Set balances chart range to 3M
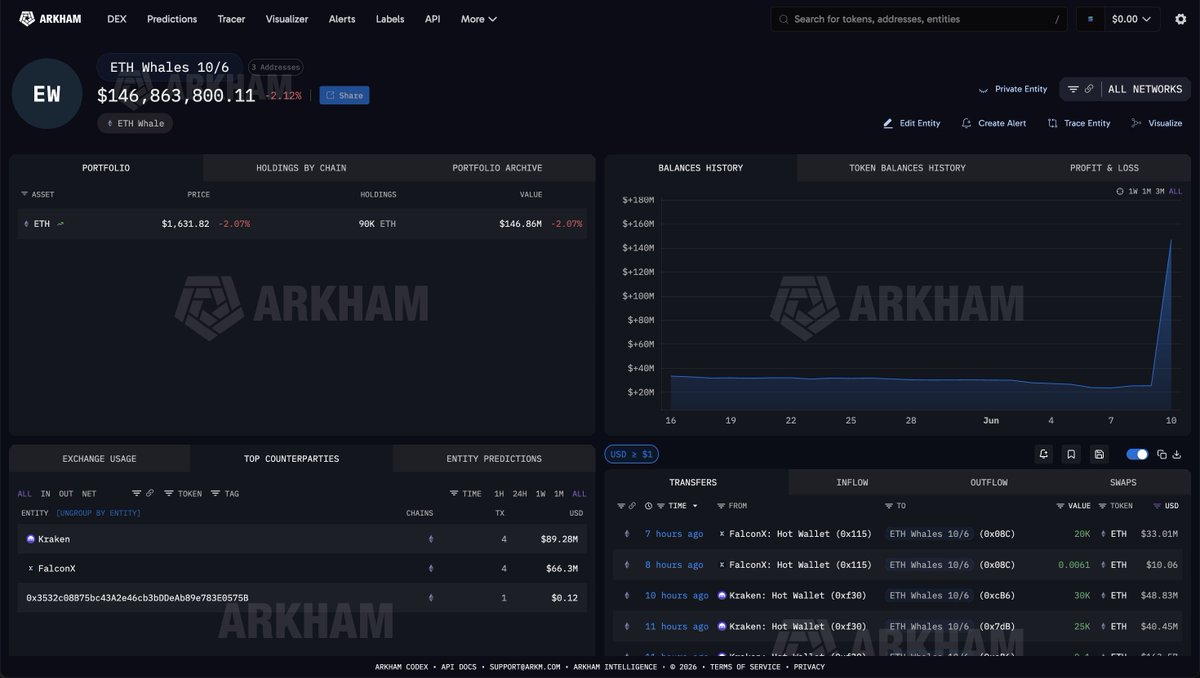Image resolution: width=1200 pixels, height=678 pixels. click(x=1160, y=191)
